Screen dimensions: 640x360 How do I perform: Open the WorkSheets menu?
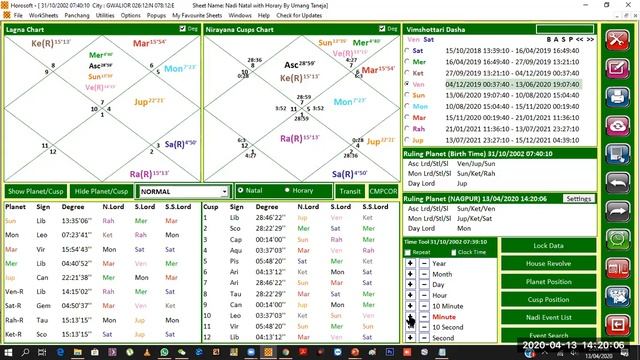43,15
